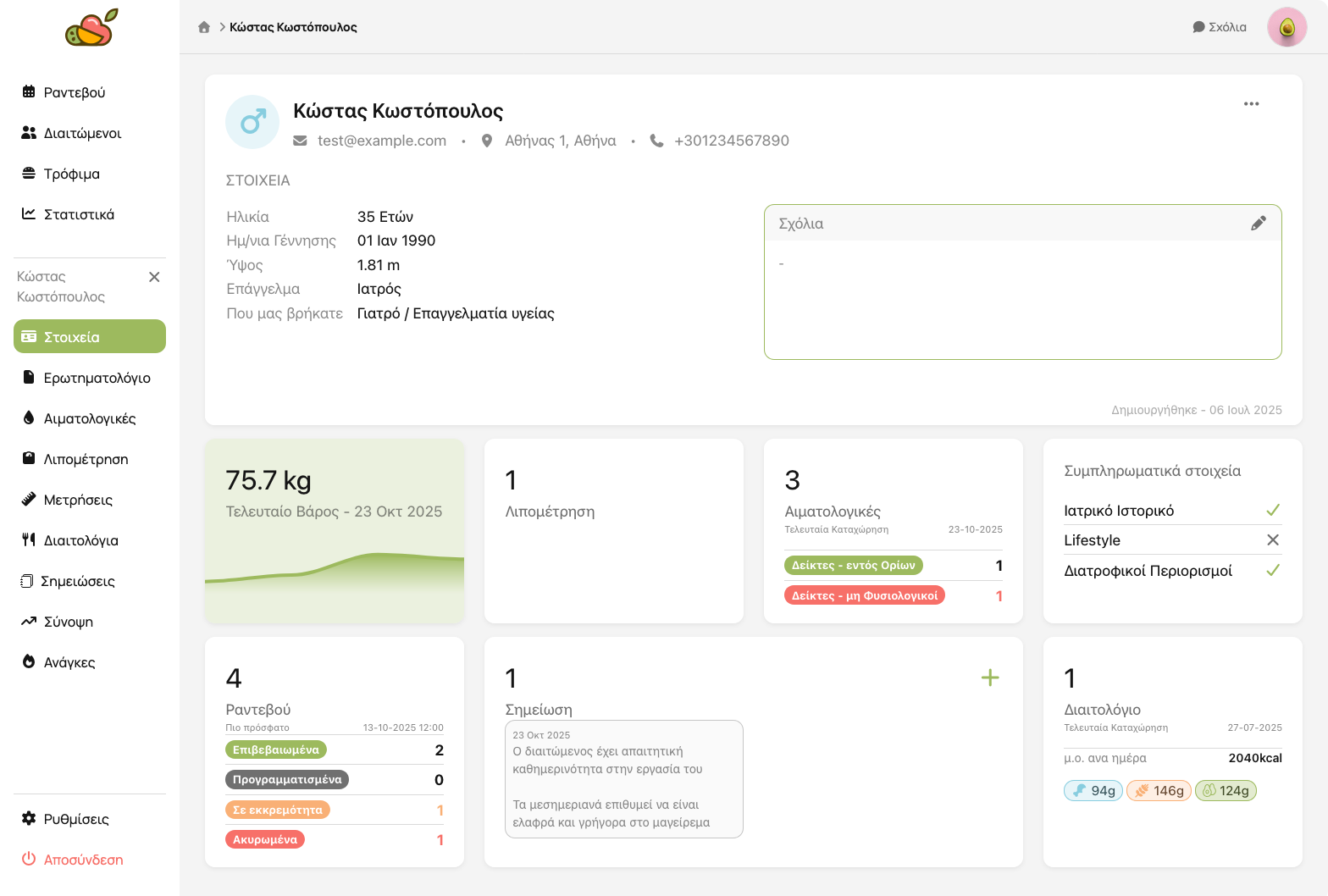Open the three-dot options menu
The image size is (1328, 896).
point(1251,104)
